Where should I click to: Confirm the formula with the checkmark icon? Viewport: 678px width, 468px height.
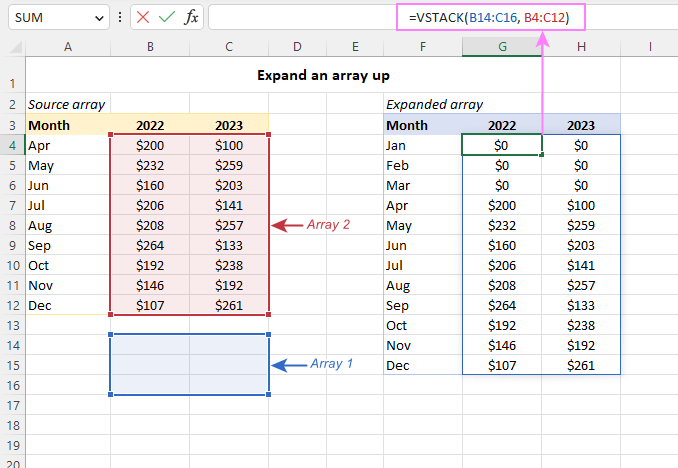click(166, 17)
